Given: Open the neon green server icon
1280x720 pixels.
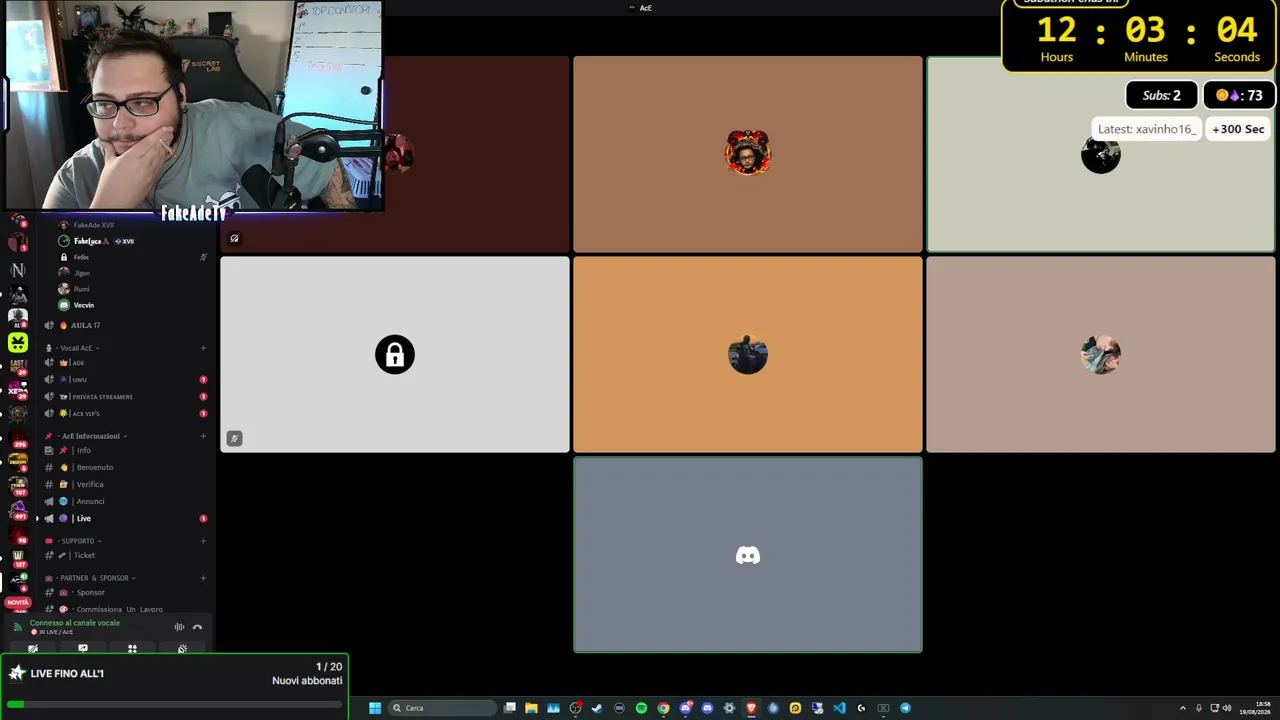Looking at the screenshot, I should (x=18, y=342).
